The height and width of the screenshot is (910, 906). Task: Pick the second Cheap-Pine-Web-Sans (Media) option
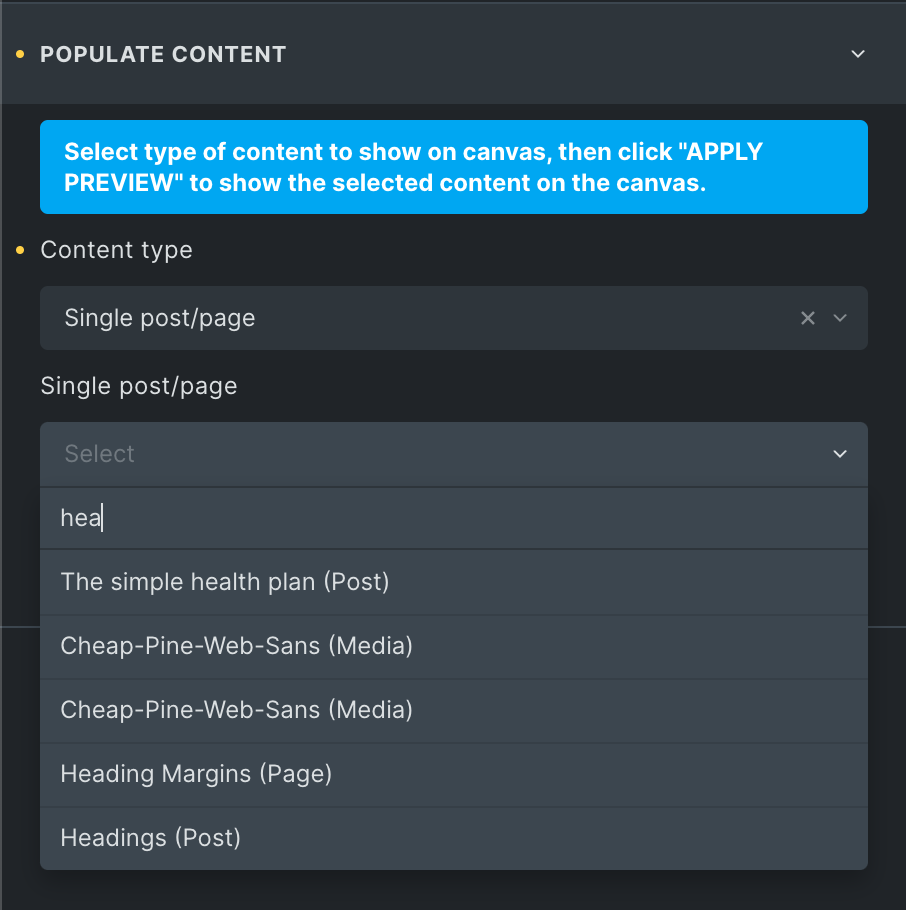coord(454,710)
